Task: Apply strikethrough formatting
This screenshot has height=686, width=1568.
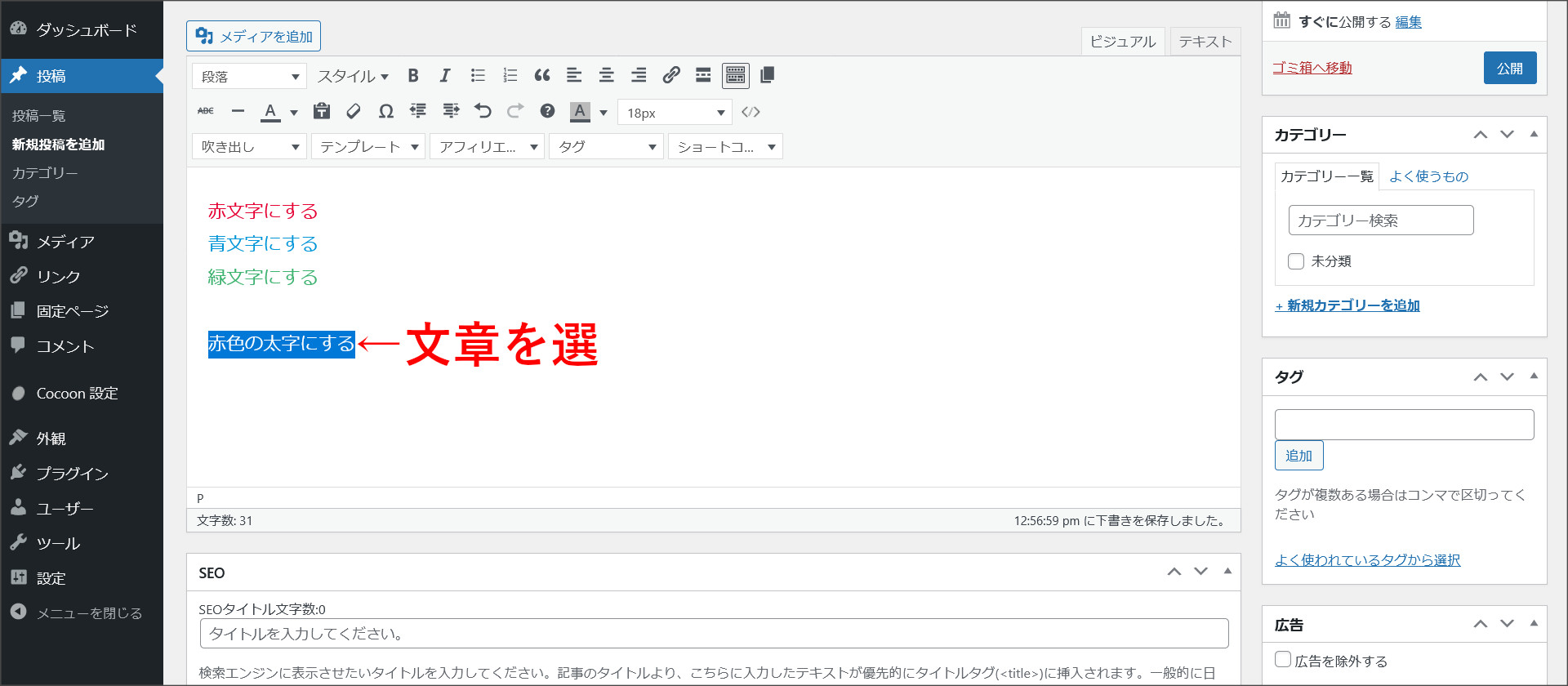Action: point(206,112)
